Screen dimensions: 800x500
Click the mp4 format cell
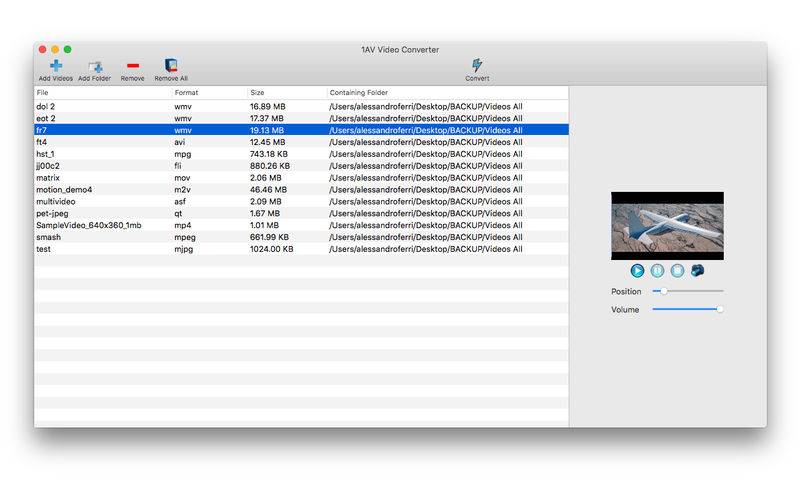[183, 226]
